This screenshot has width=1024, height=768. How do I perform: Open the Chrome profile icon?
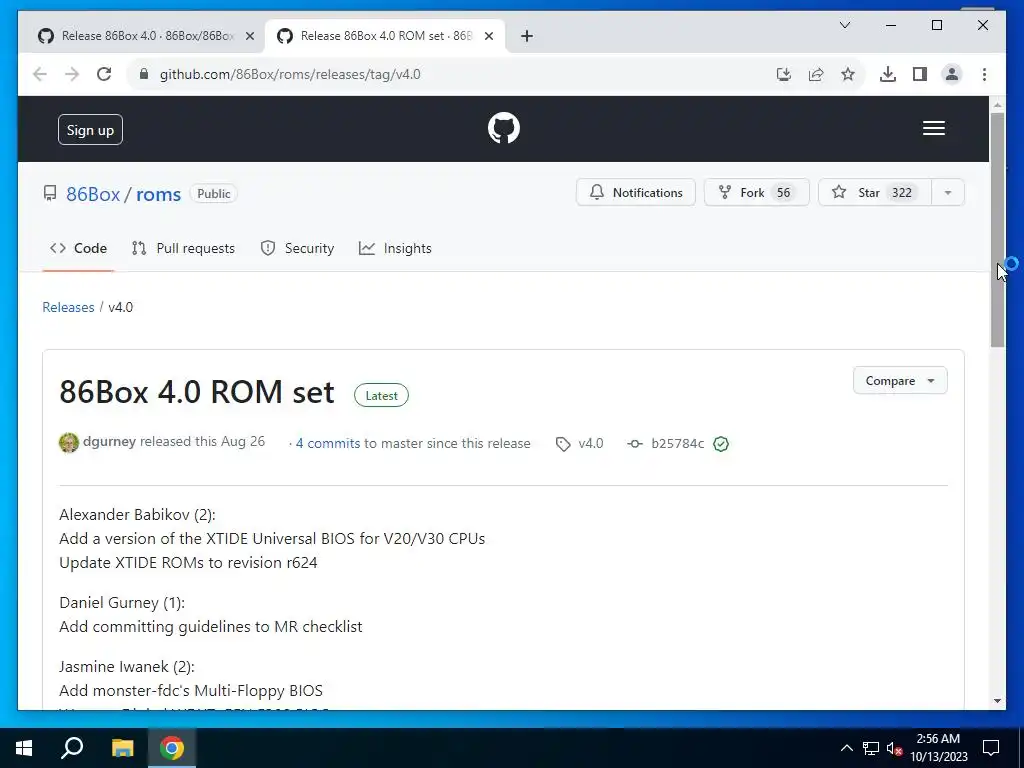coord(952,74)
